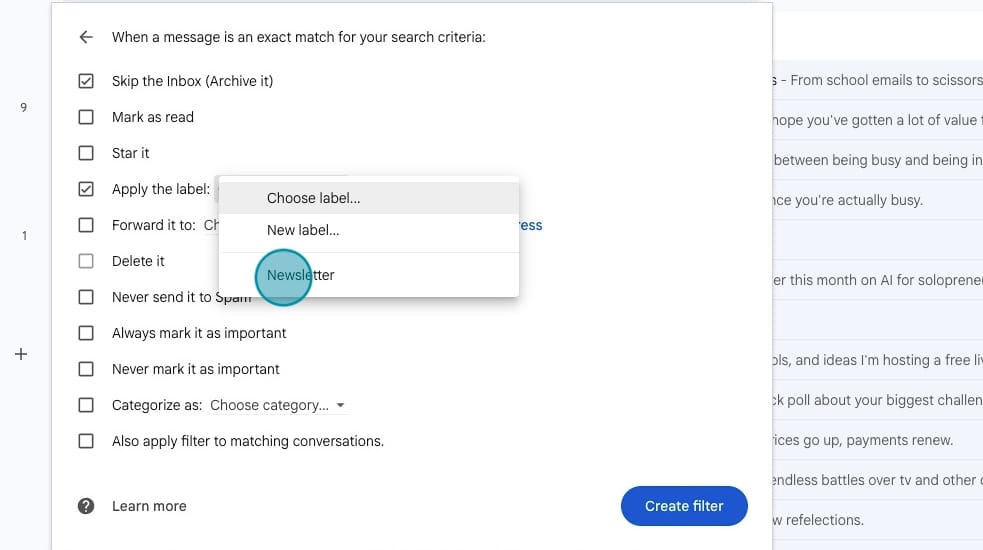Check the Mark as read box
The width and height of the screenshot is (983, 550).
[86, 117]
